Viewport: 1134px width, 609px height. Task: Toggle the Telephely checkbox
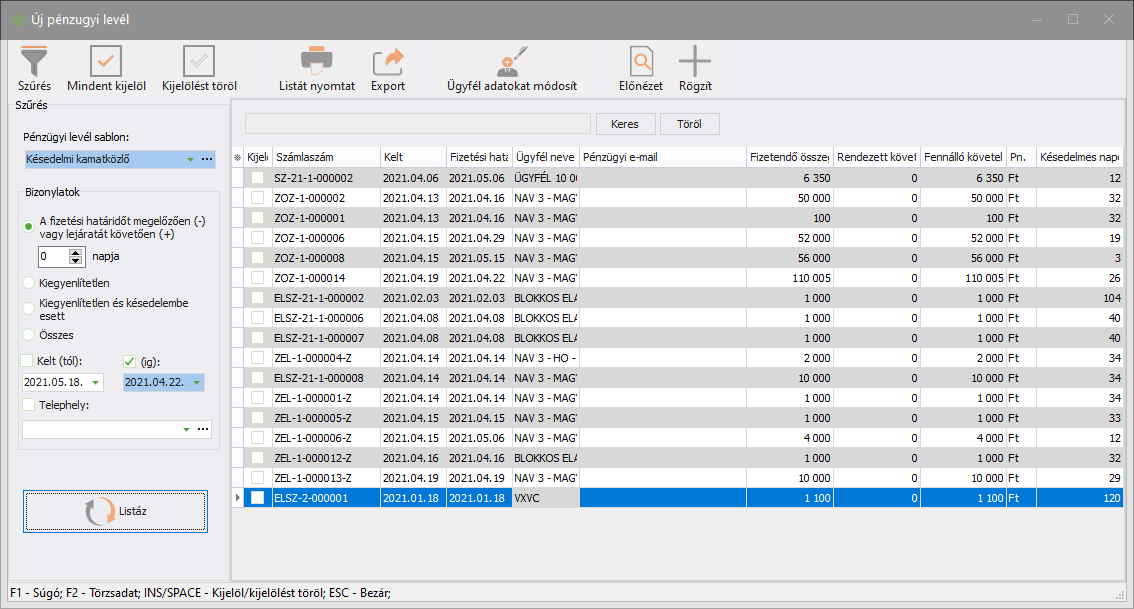27,405
